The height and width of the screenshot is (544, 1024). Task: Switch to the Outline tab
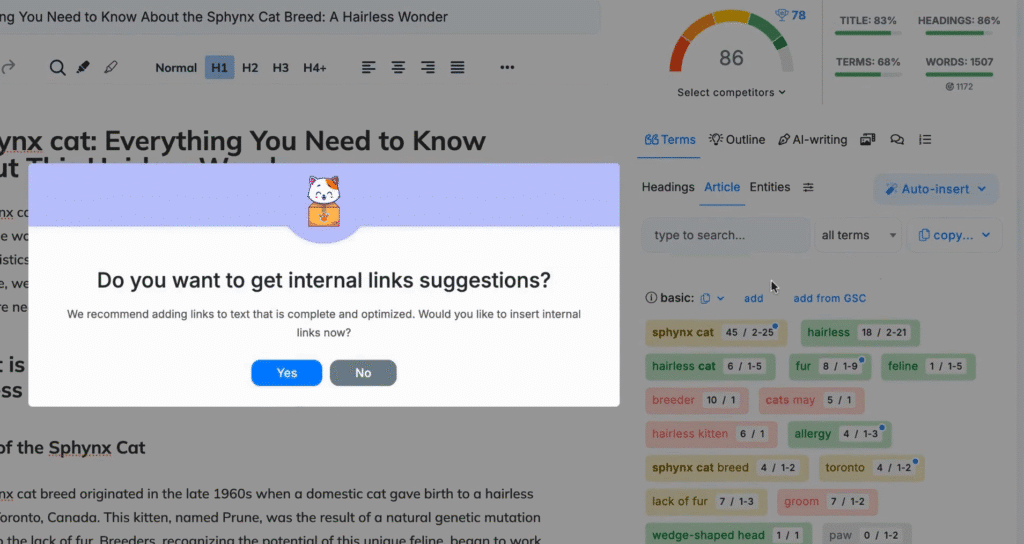point(737,140)
